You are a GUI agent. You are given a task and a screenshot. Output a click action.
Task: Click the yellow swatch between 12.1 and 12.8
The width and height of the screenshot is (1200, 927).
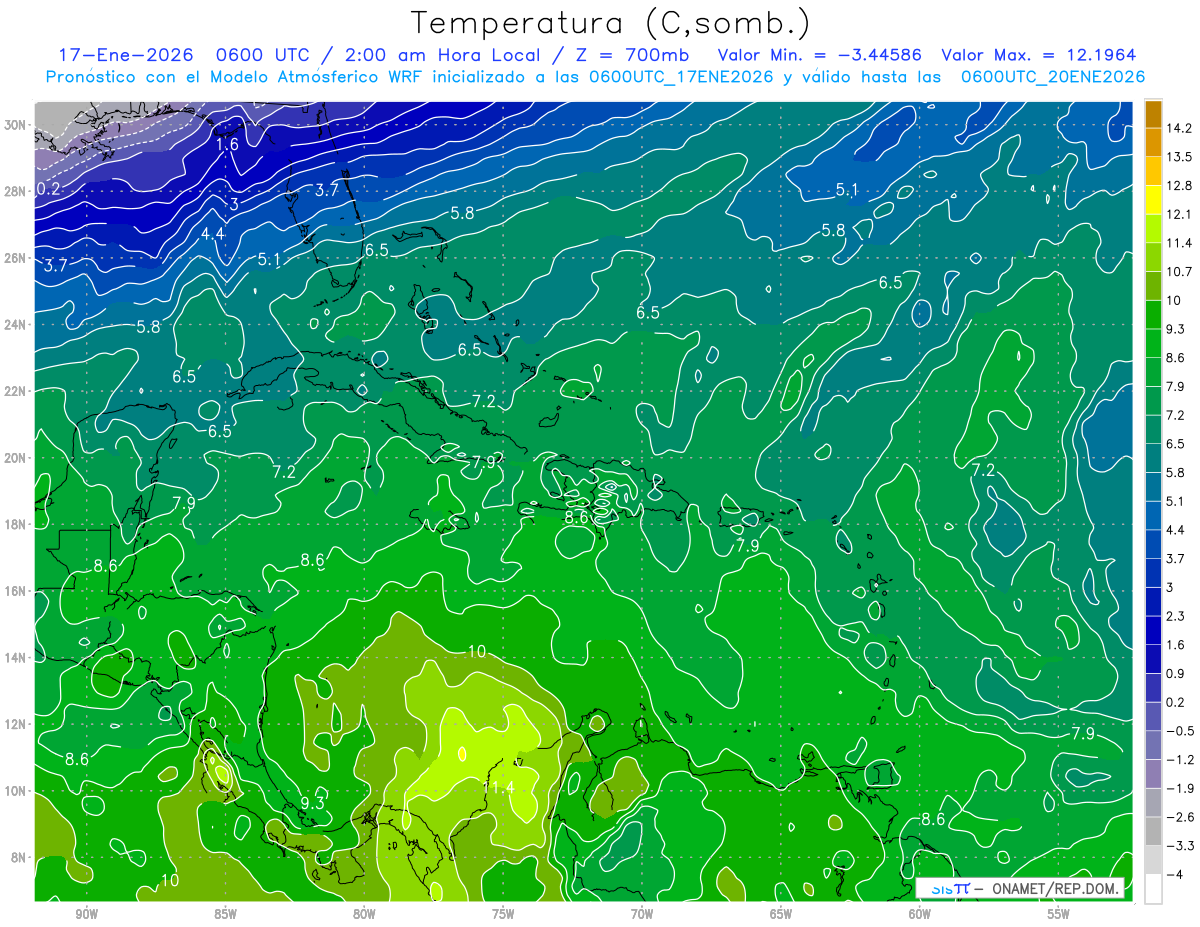(1153, 201)
